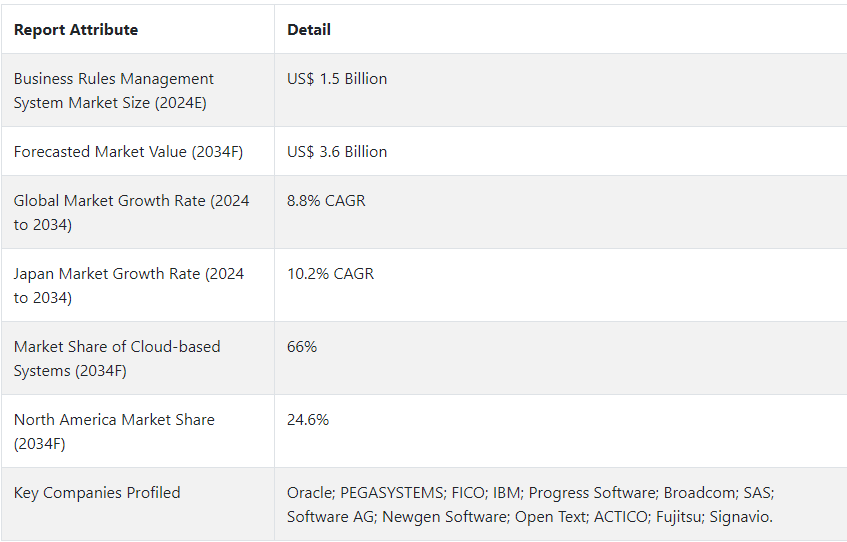Click the "Key Companies Profiled" cell
This screenshot has width=847, height=542.
click(138, 504)
